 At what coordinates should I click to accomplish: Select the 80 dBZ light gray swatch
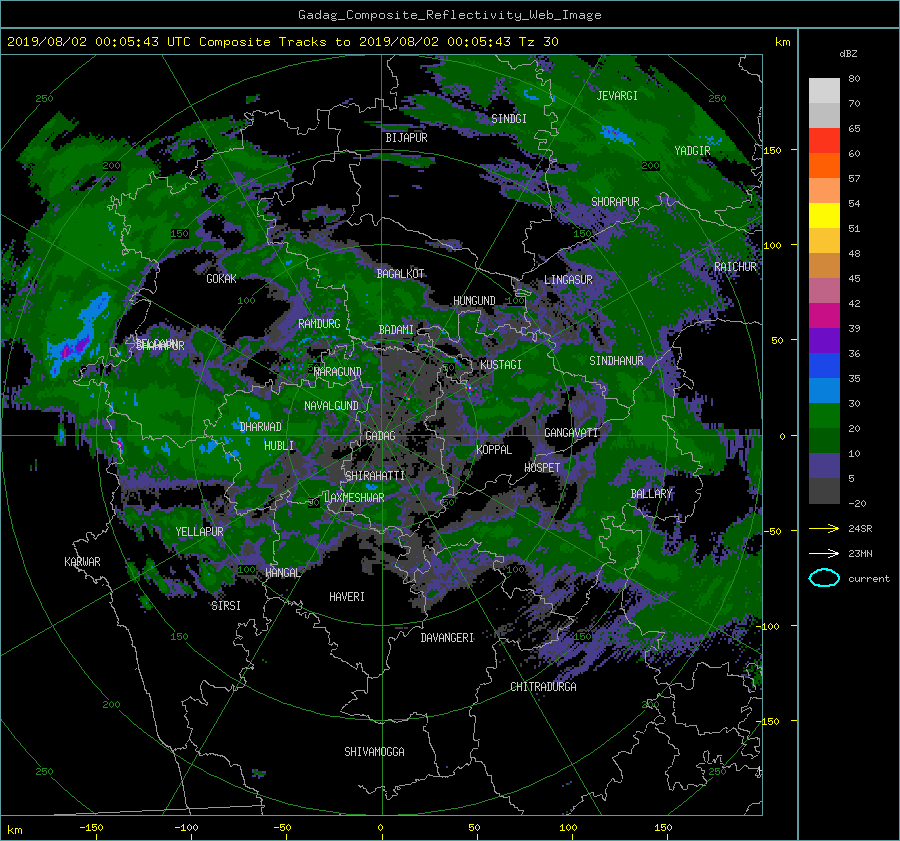(824, 90)
